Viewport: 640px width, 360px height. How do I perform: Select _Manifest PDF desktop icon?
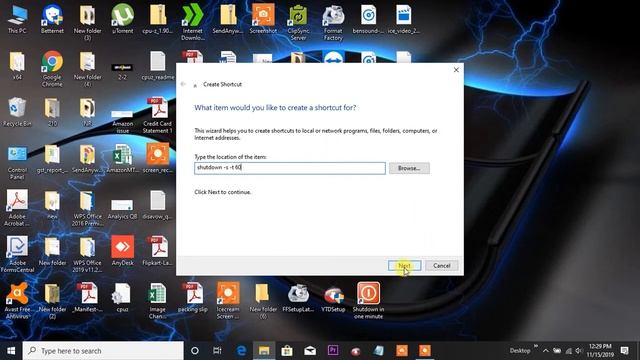(x=88, y=298)
